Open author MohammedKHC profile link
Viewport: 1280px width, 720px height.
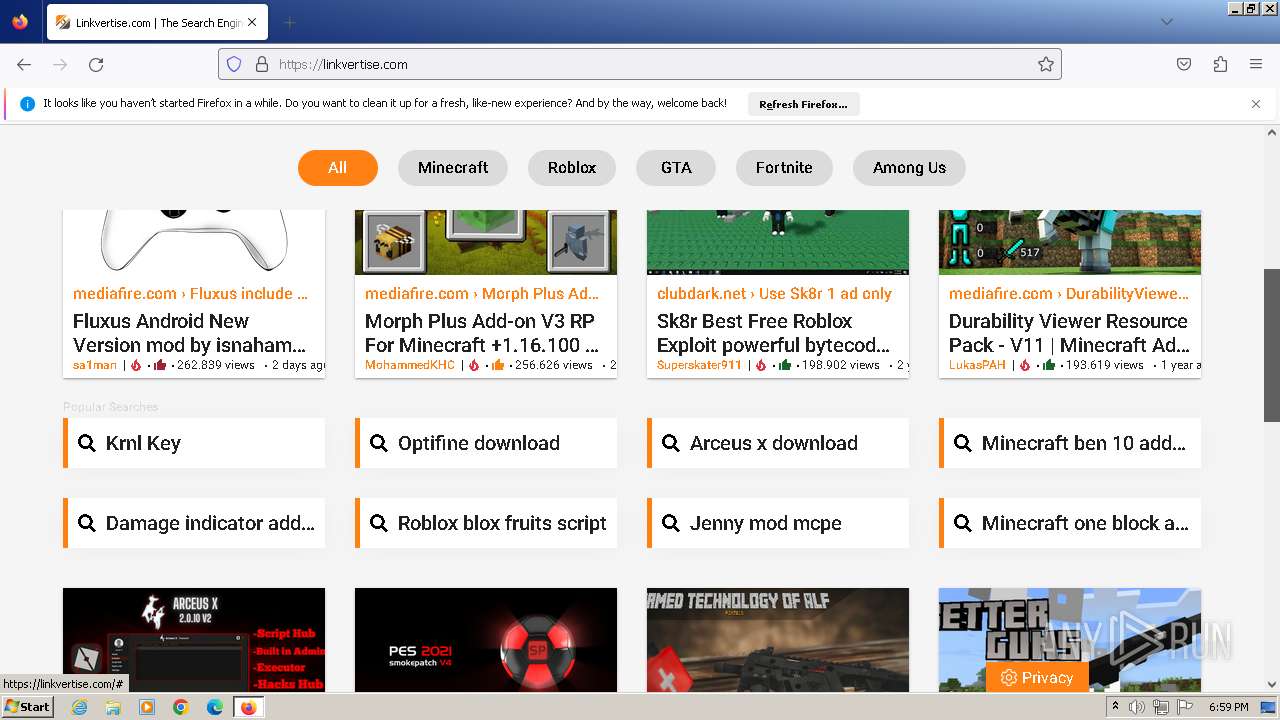(x=409, y=365)
